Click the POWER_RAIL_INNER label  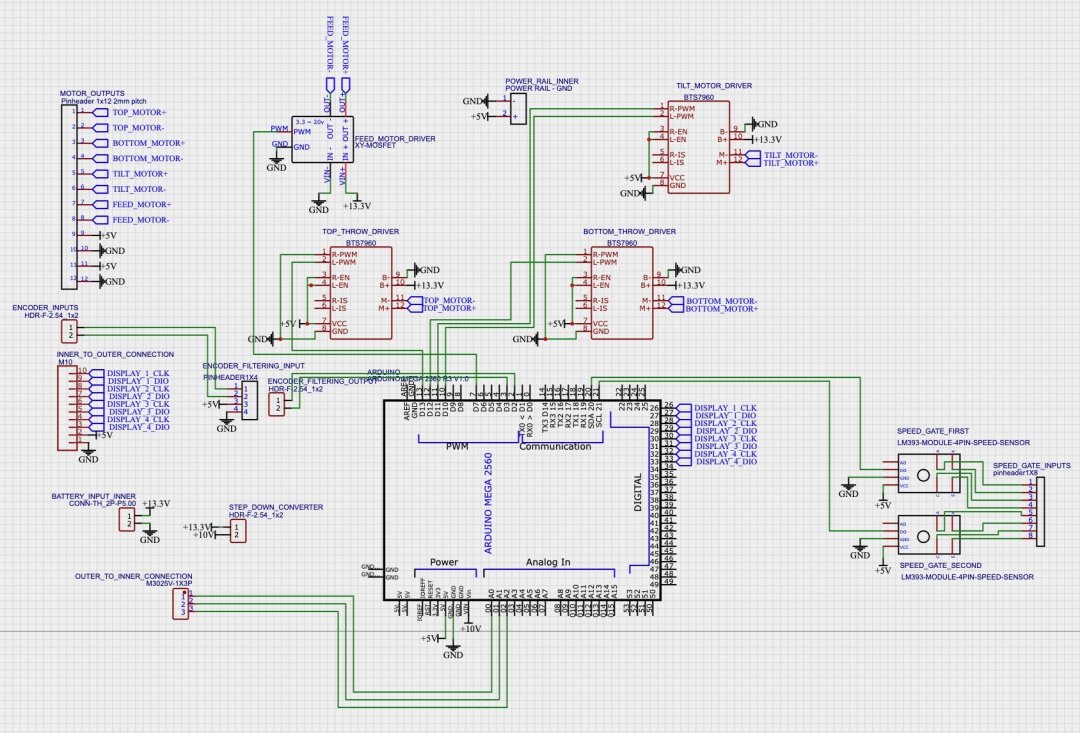pos(542,81)
